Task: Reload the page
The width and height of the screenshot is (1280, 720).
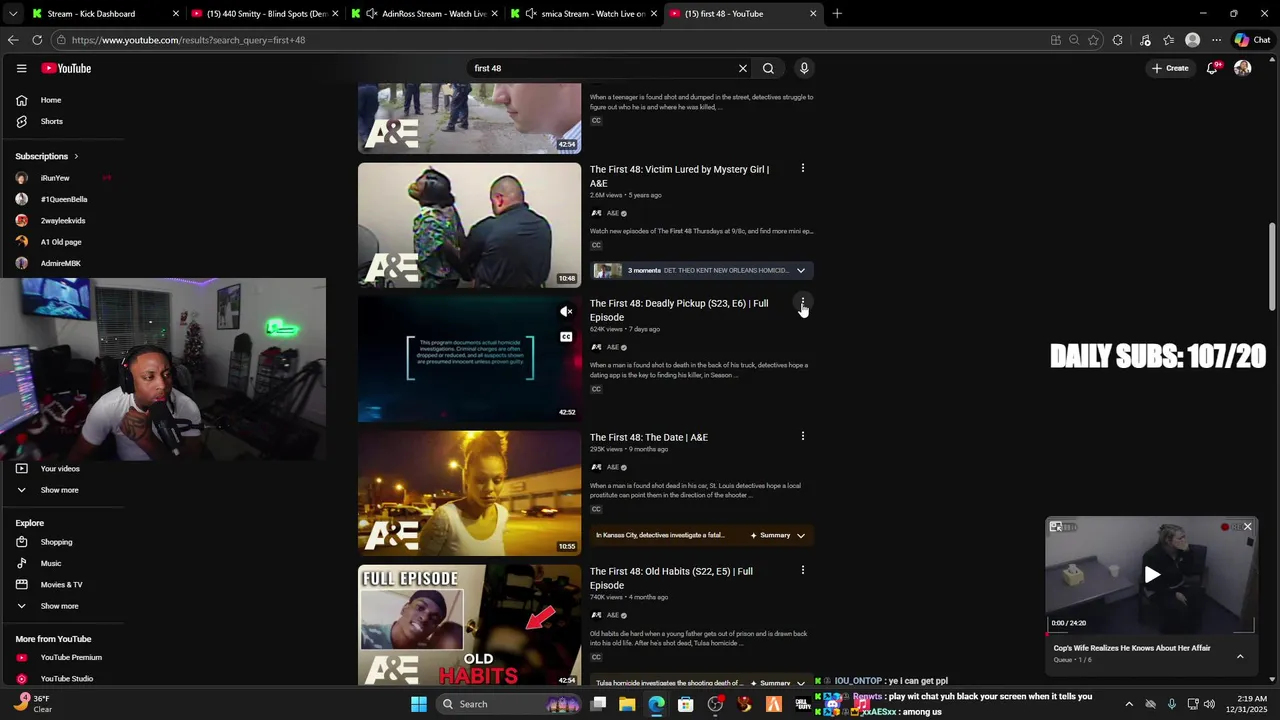Action: point(37,40)
